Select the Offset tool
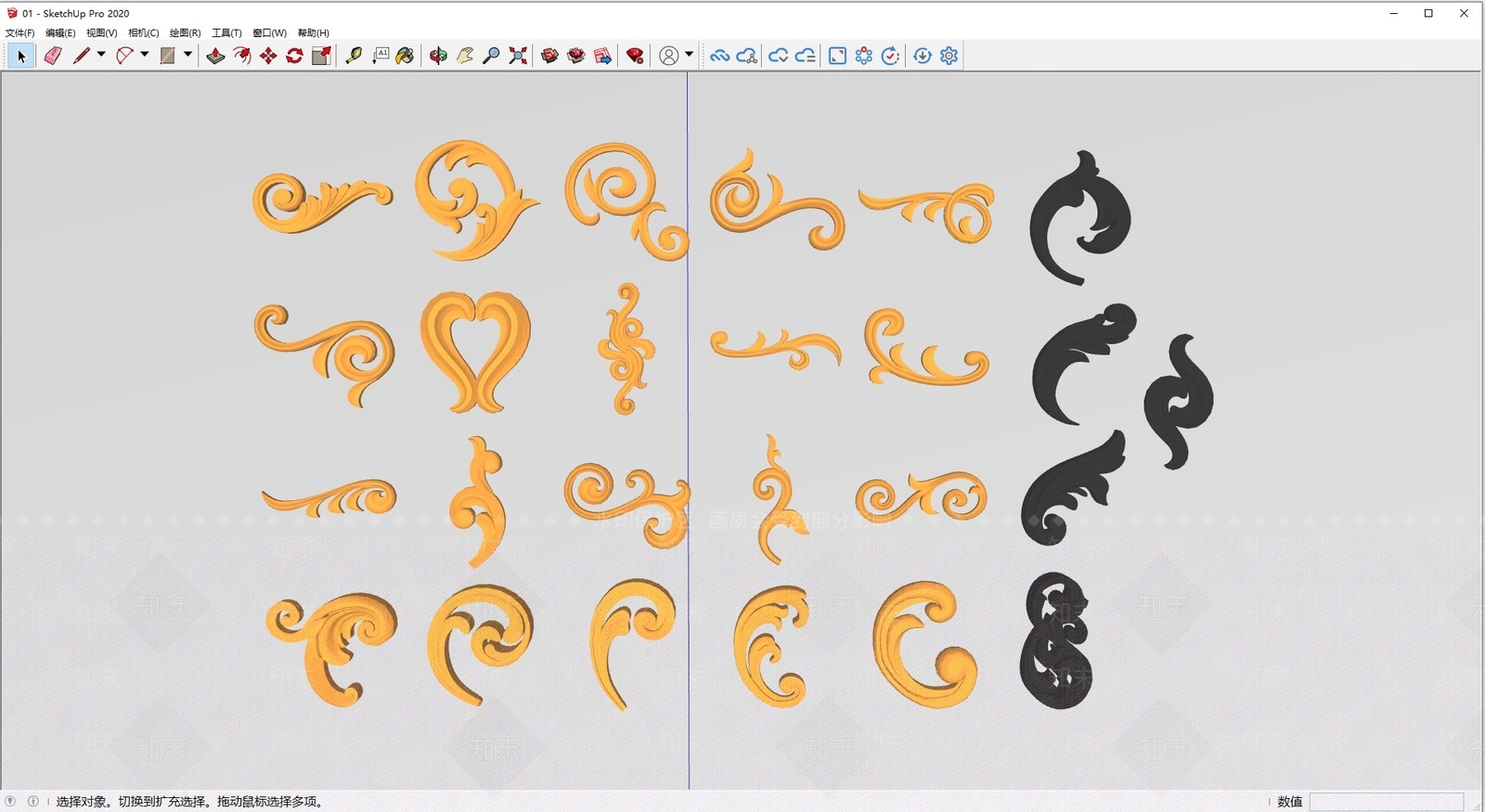Screen dimensions: 1485x812 (242, 56)
